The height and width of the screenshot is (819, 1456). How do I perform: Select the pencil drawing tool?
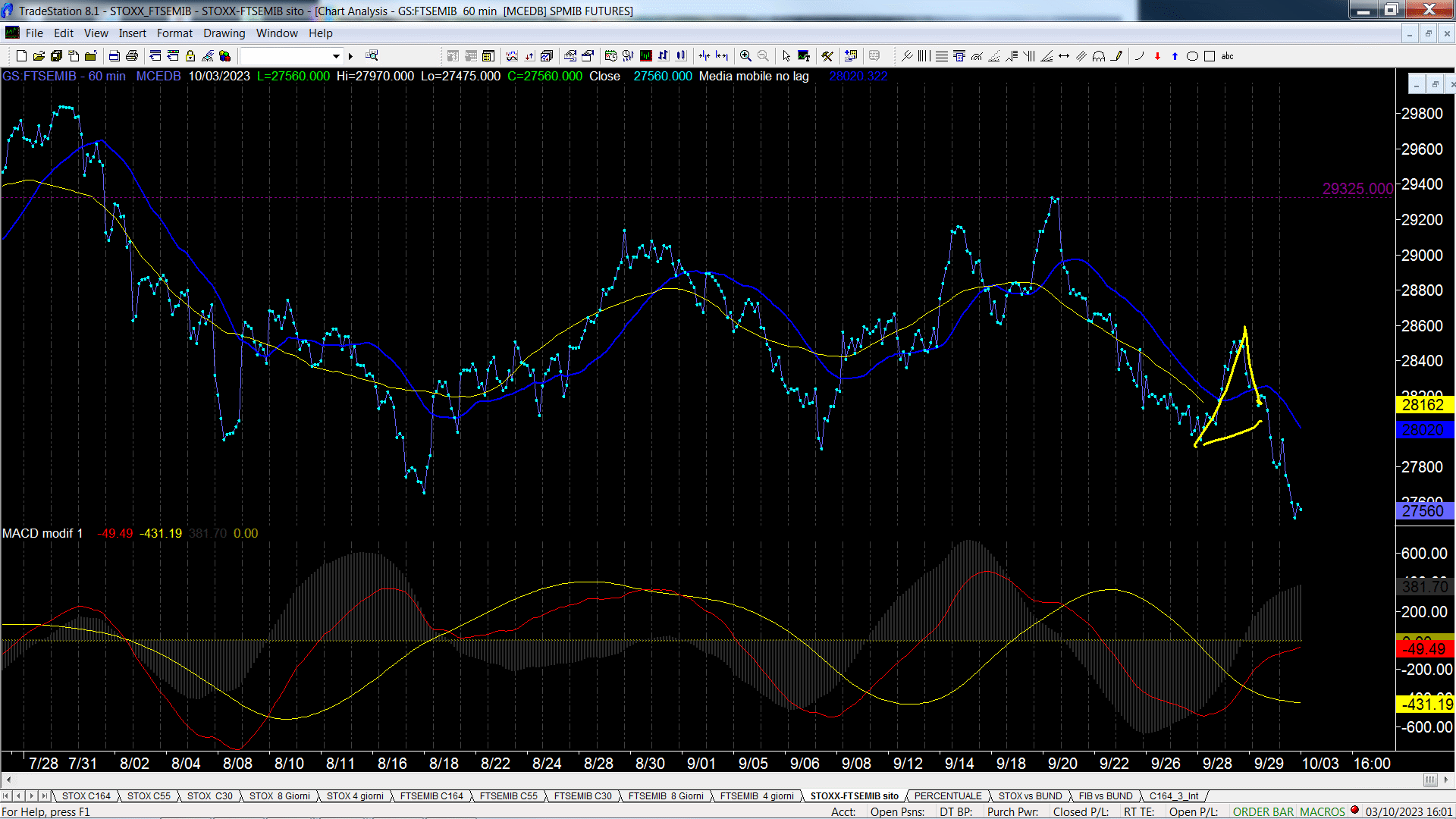coord(1116,55)
